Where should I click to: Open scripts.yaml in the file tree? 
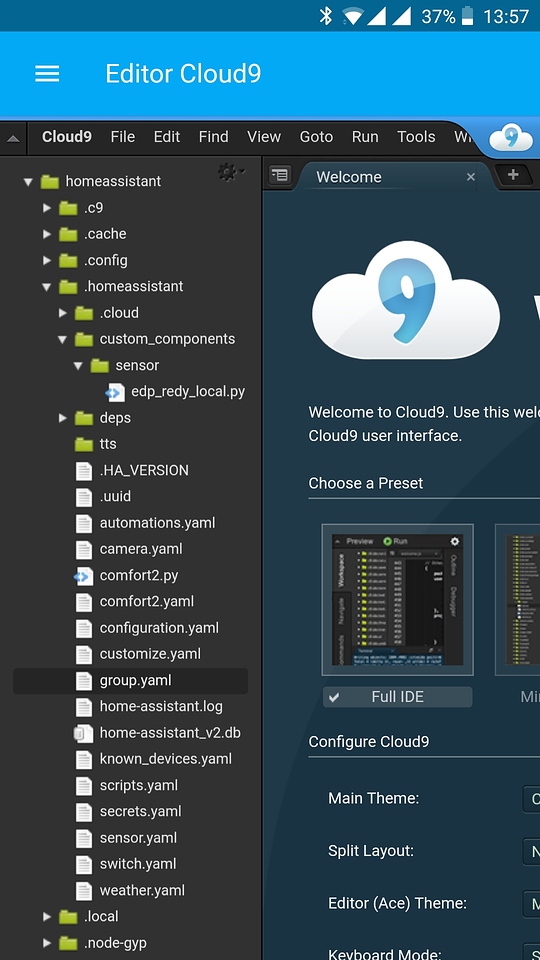tap(139, 786)
